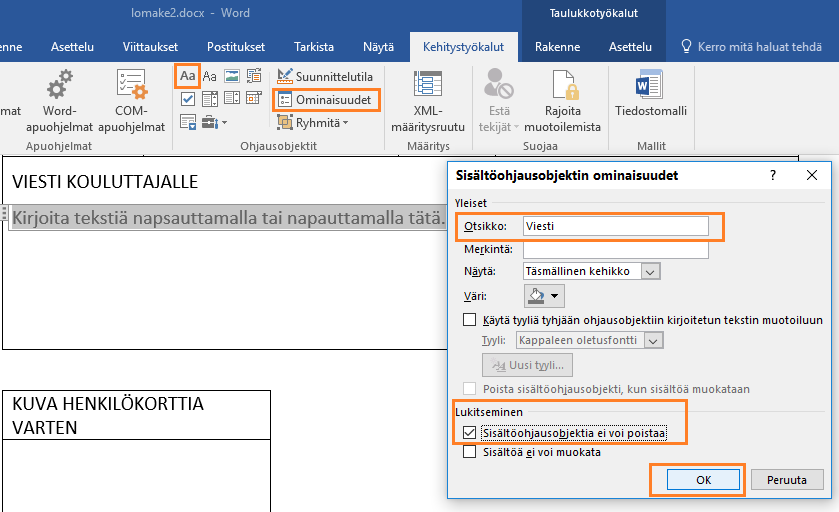
Task: Open the Väri color picker
Action: click(x=544, y=296)
